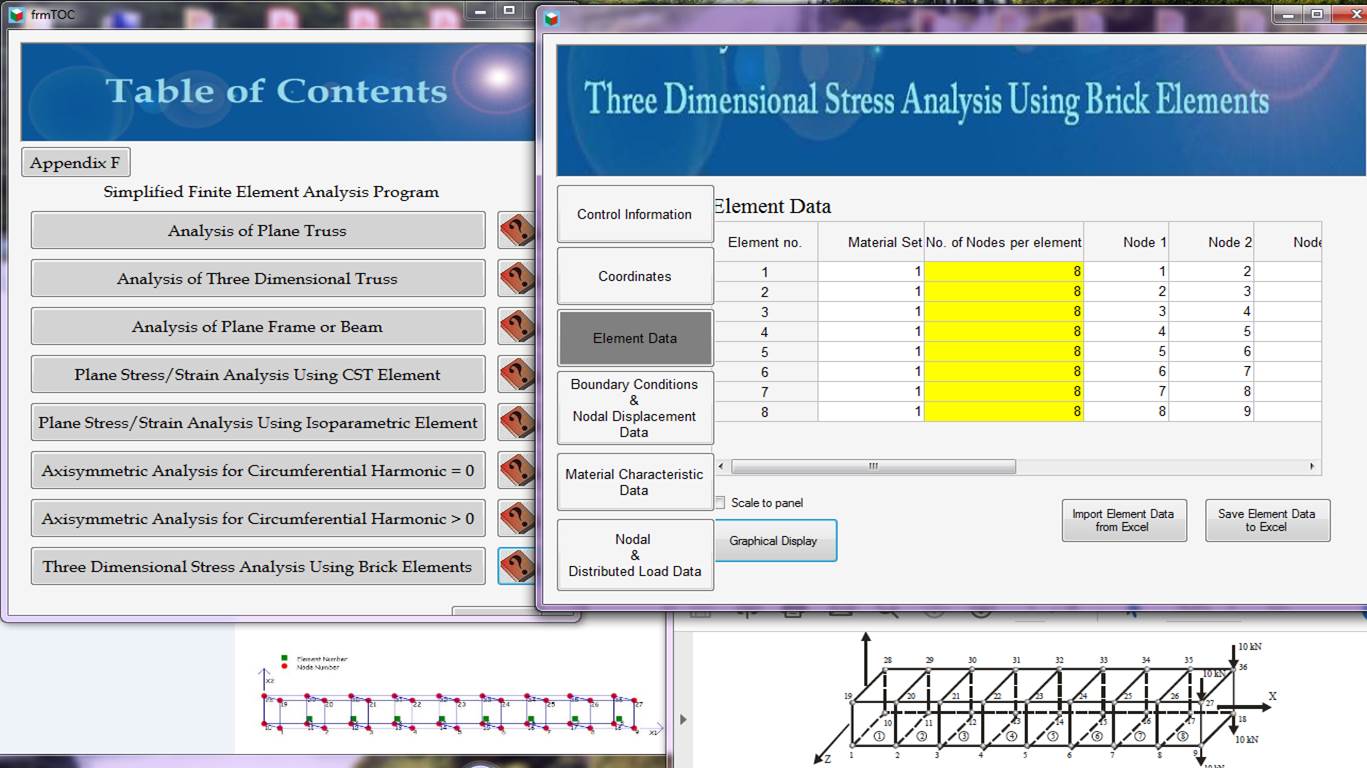Click nodes-per-element cell in element 1 row
The width and height of the screenshot is (1367, 768).
[x=1004, y=272]
